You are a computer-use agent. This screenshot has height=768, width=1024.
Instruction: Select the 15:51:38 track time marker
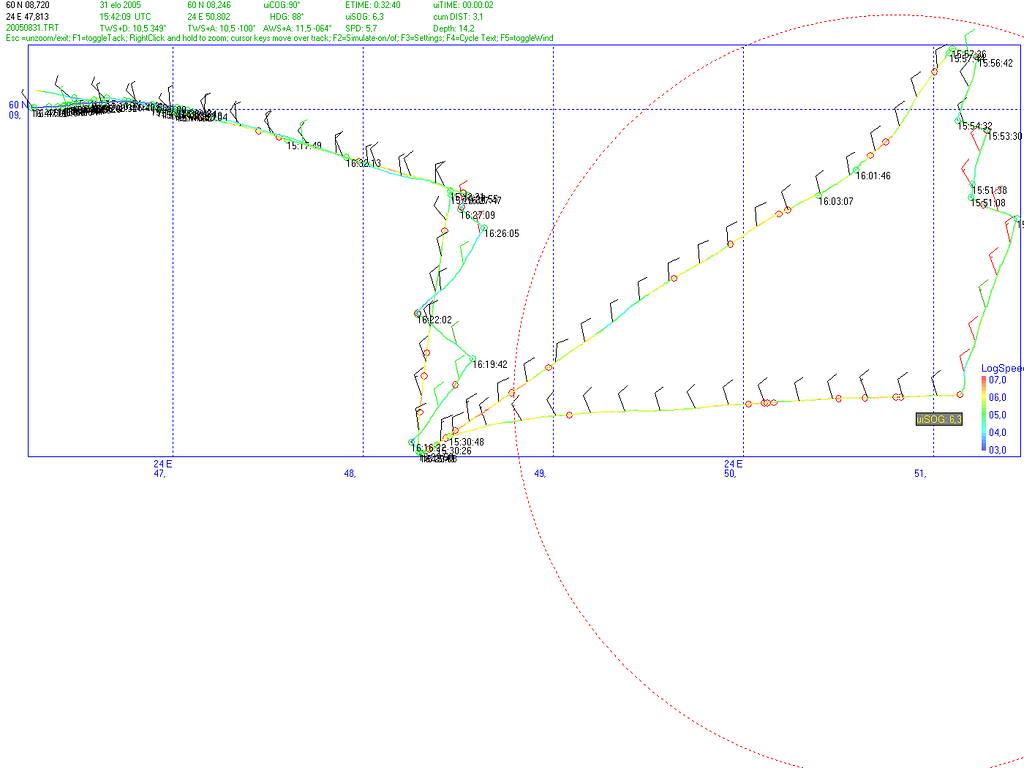pos(989,191)
